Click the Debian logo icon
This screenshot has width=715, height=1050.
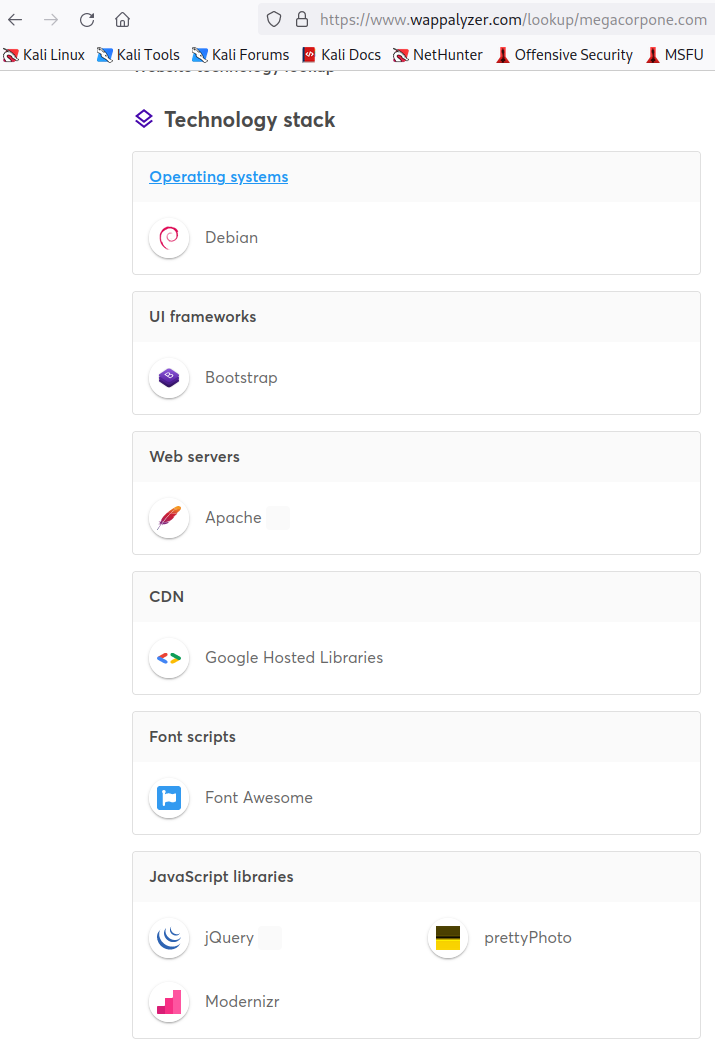[169, 238]
